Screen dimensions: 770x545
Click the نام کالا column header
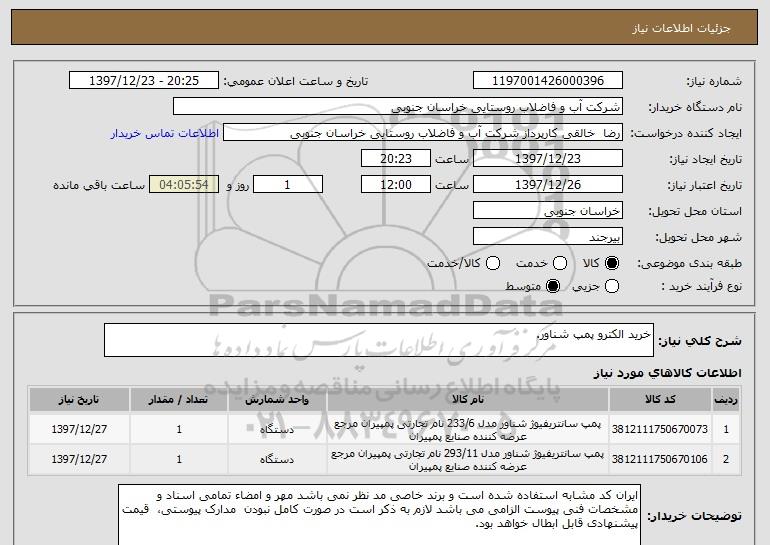468,400
